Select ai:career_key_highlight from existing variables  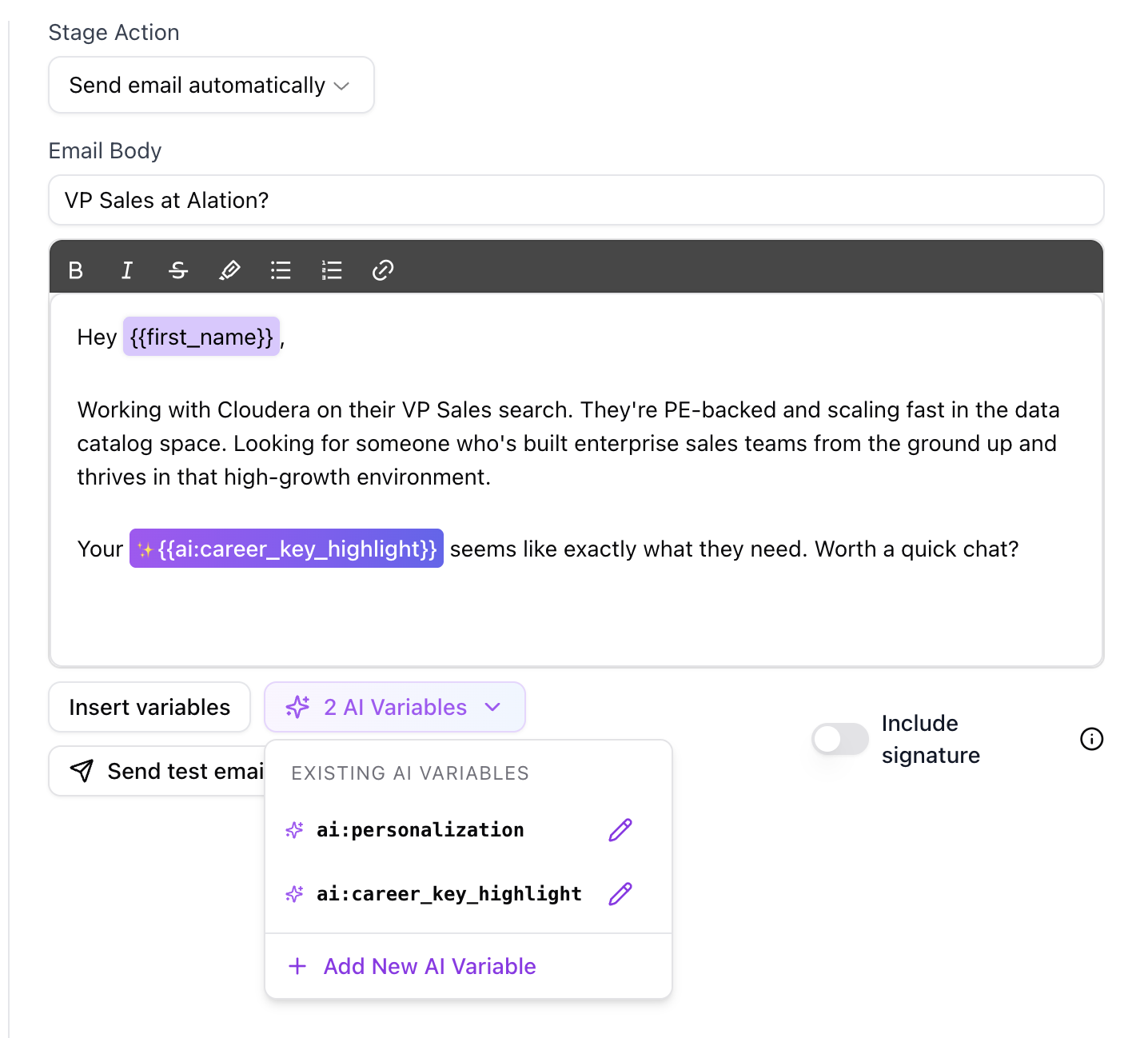[448, 893]
